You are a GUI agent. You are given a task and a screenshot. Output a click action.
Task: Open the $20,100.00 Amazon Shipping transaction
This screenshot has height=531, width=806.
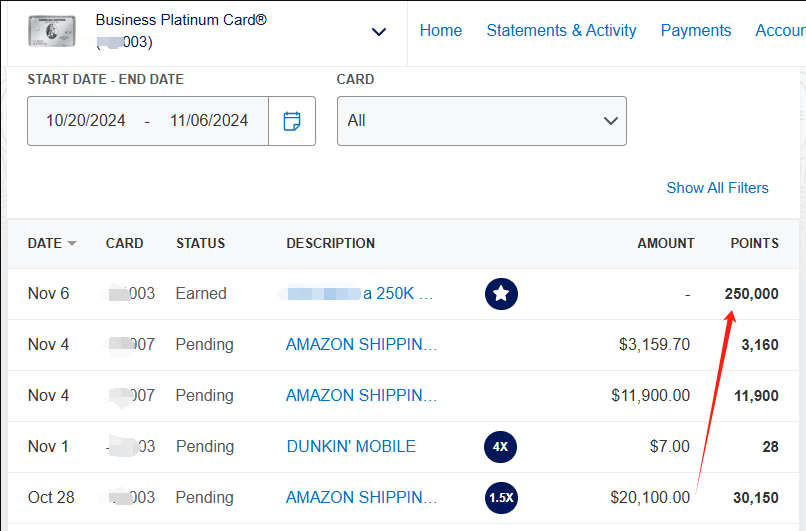[x=361, y=498]
